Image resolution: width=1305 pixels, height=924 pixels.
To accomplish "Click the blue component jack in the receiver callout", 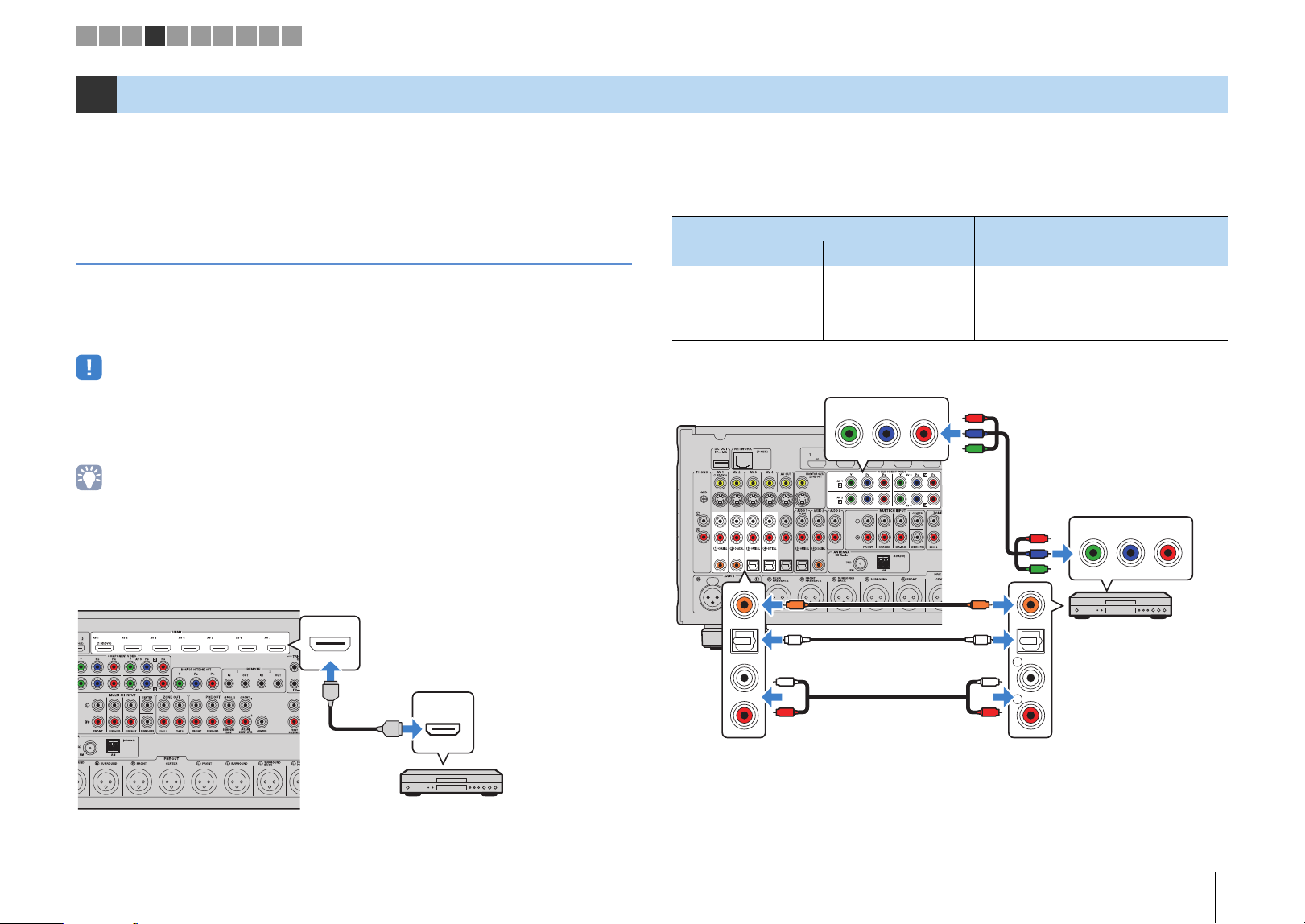I will tap(886, 434).
